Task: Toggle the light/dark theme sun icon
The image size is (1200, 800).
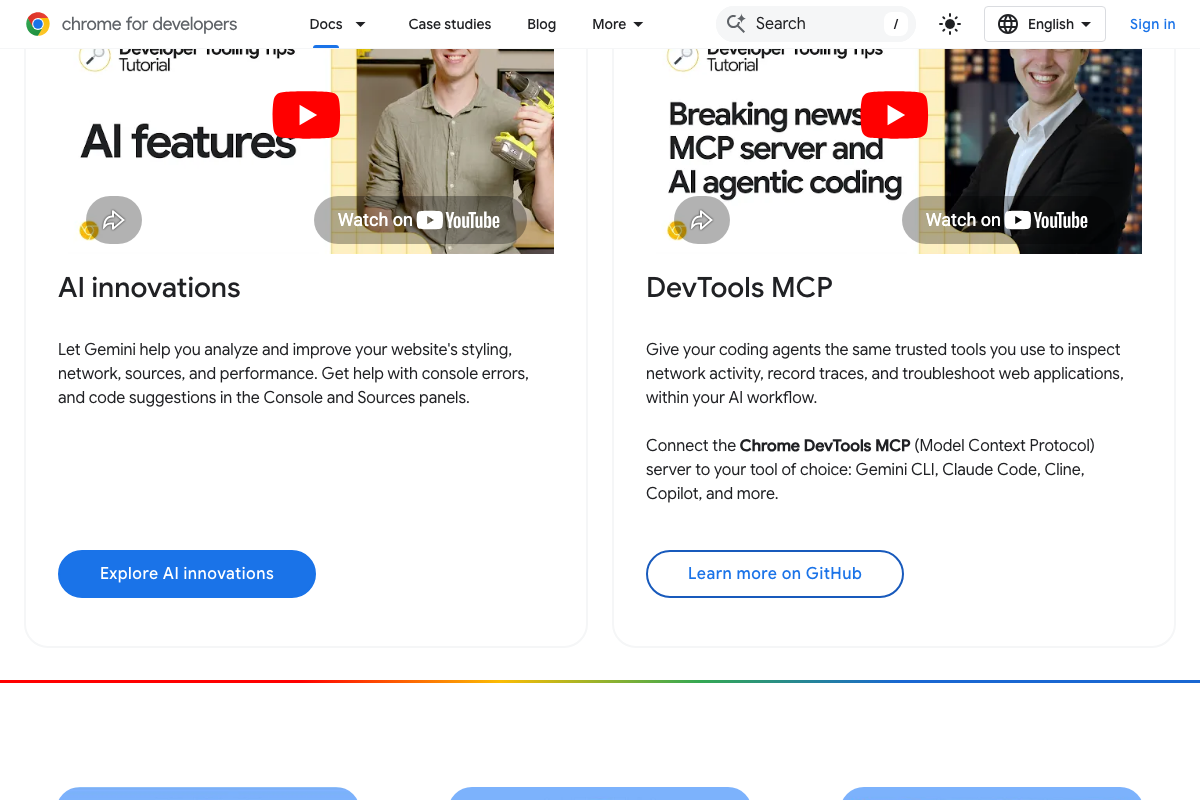Action: [x=950, y=24]
